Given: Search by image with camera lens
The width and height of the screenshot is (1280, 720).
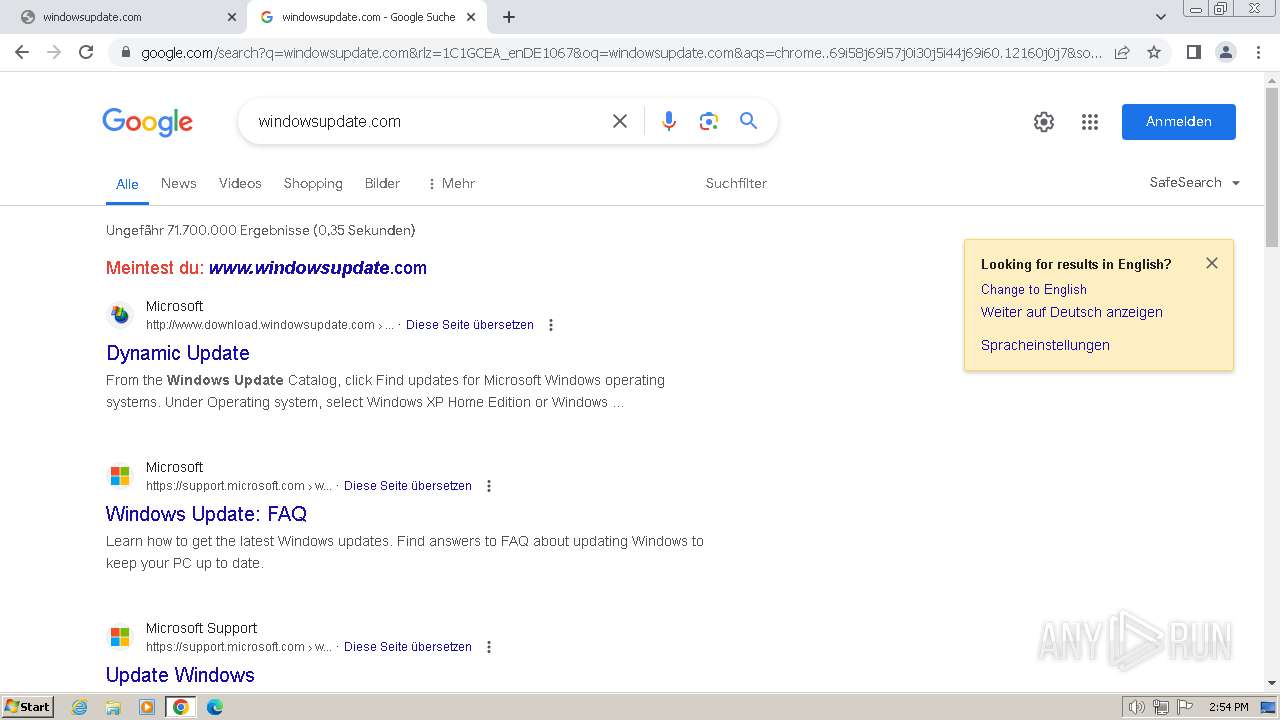Looking at the screenshot, I should point(709,121).
